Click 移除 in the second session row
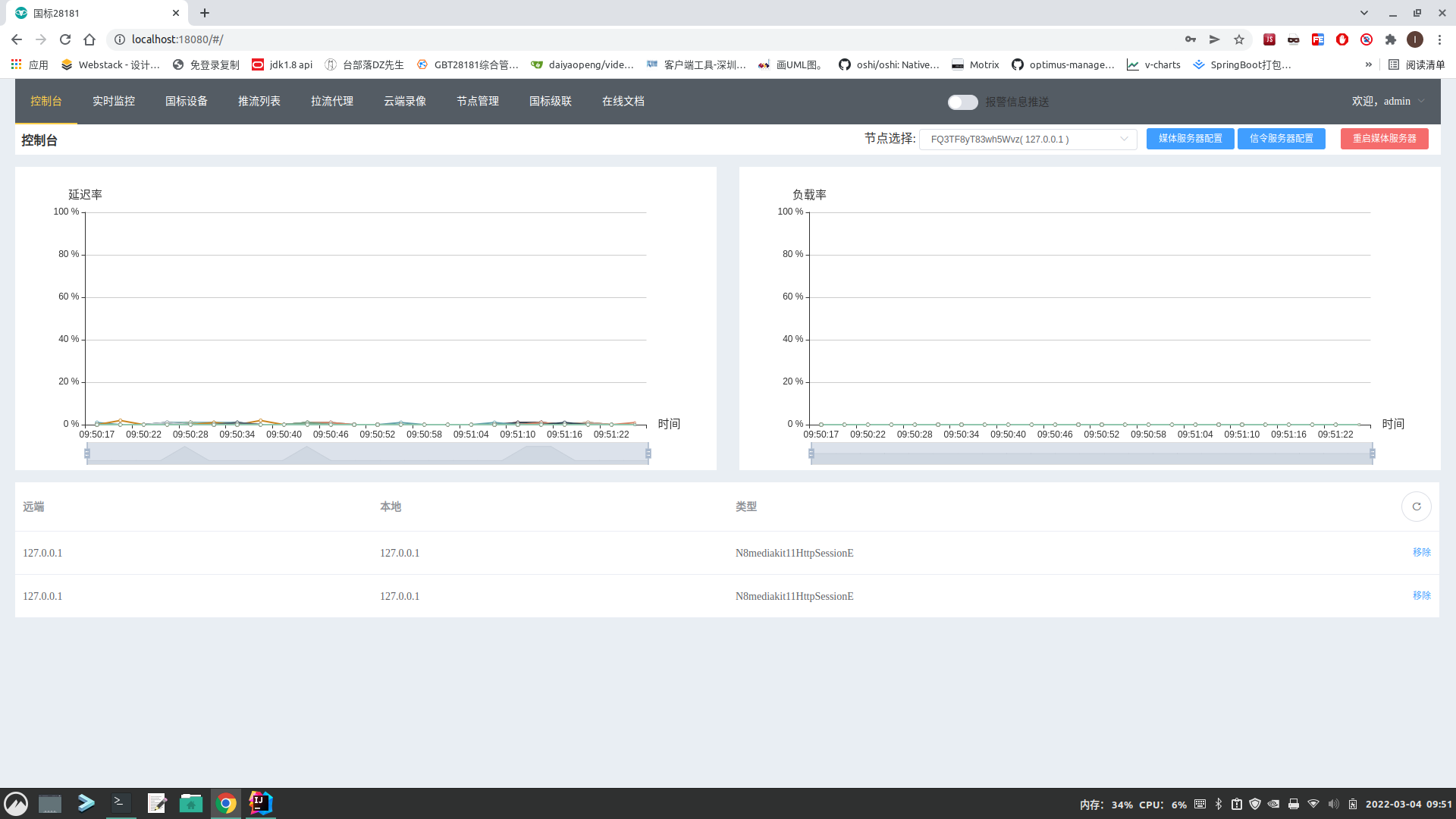The width and height of the screenshot is (1456, 819). tap(1421, 596)
